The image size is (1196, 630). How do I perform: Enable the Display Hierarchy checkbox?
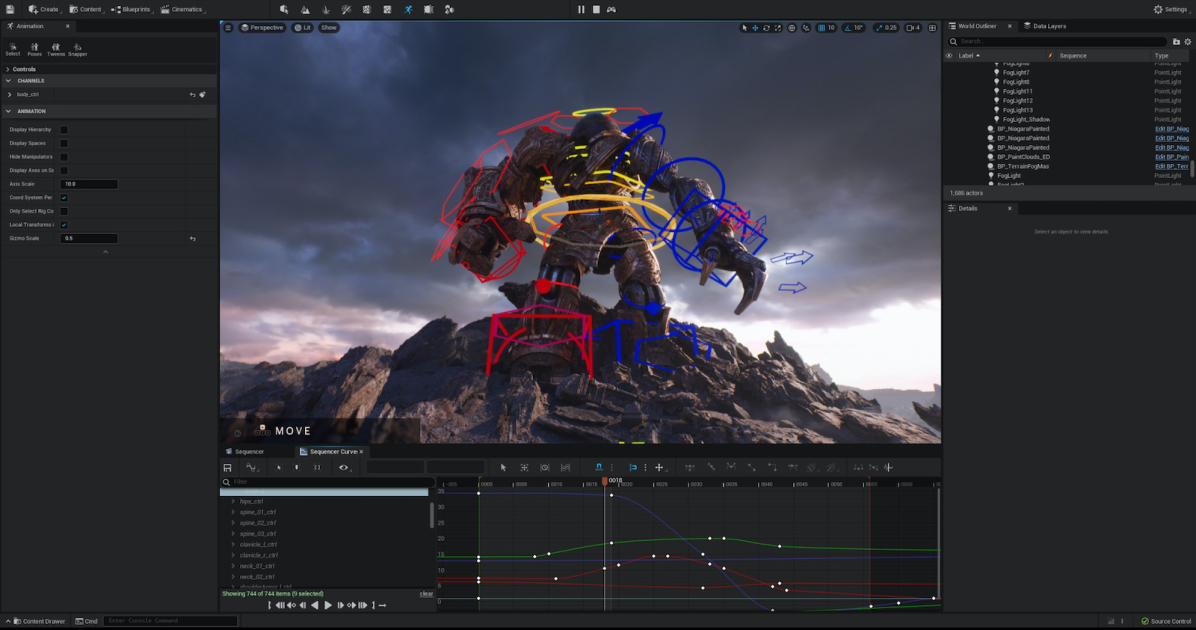[64, 129]
